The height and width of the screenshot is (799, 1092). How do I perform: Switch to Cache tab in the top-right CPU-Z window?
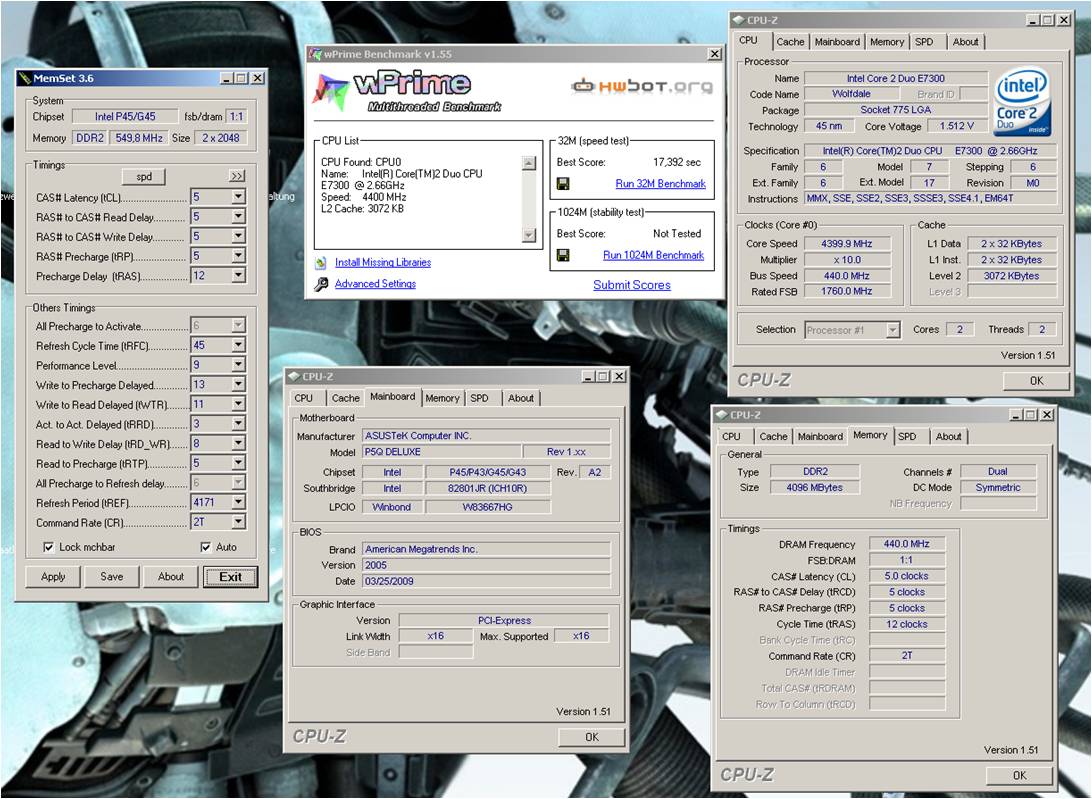pyautogui.click(x=790, y=42)
